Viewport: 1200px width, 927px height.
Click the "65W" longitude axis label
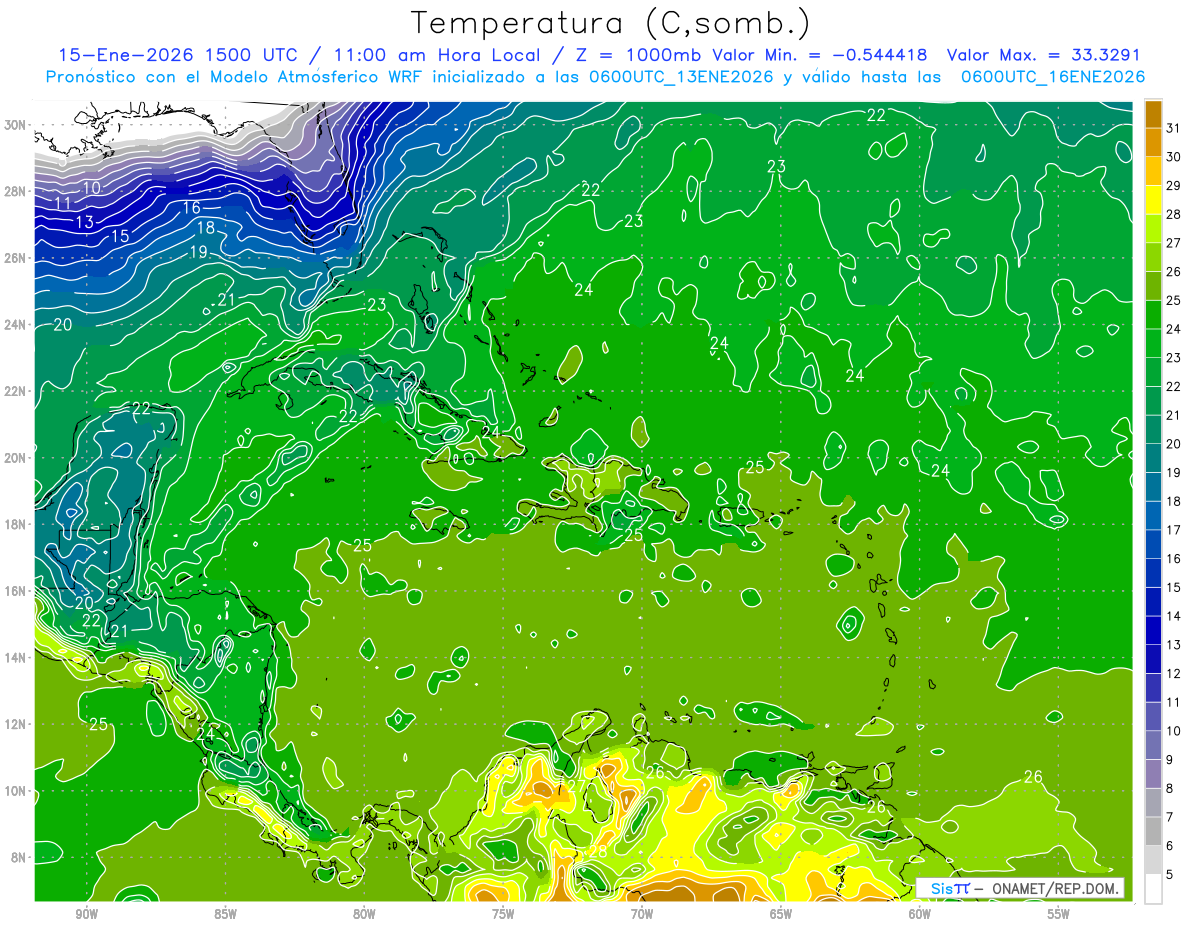(781, 915)
